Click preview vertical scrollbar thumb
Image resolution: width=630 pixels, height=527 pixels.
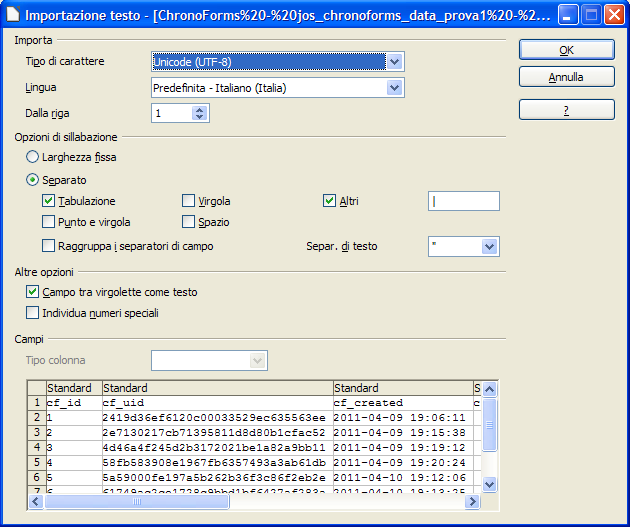coord(489,425)
